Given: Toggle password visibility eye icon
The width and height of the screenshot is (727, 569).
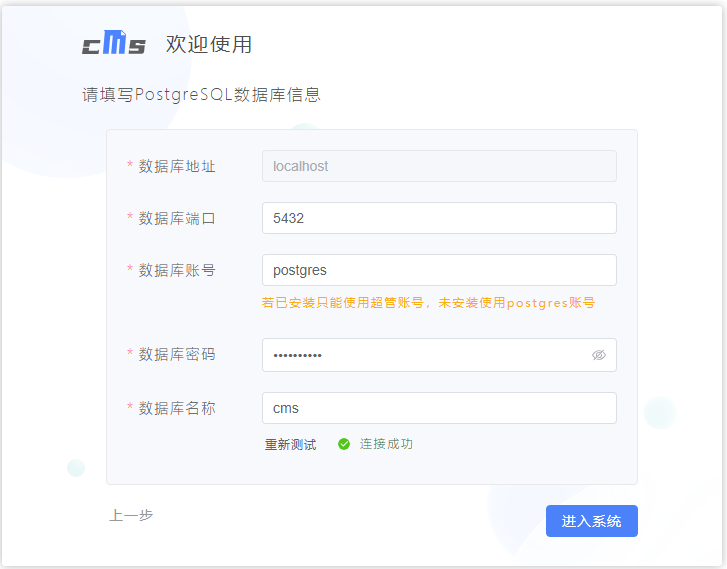Looking at the screenshot, I should click(x=599, y=355).
